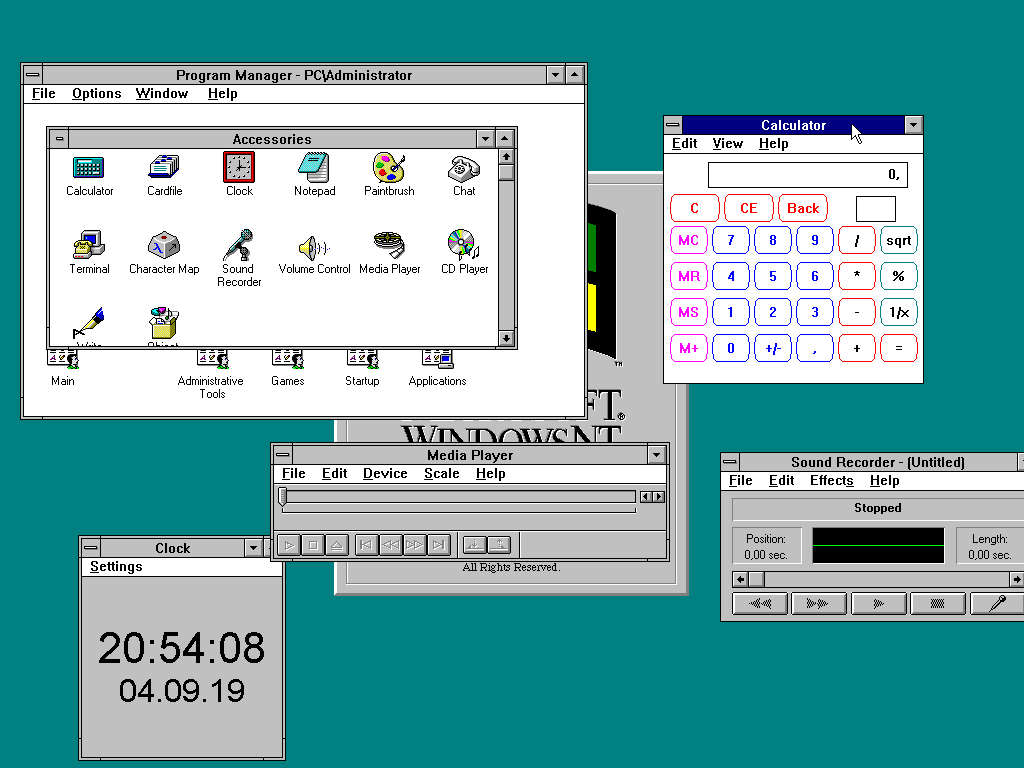Open the Scale menu in Media Player
Image resolution: width=1024 pixels, height=768 pixels.
441,473
